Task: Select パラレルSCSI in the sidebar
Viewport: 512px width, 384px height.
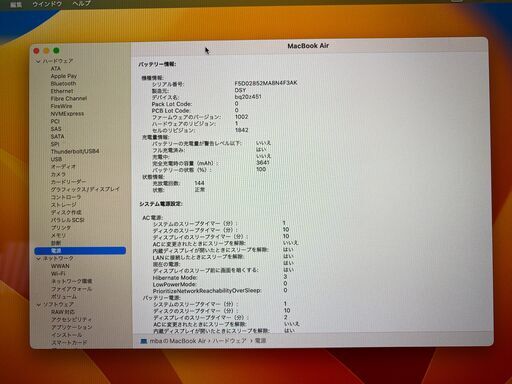Action: (x=68, y=220)
